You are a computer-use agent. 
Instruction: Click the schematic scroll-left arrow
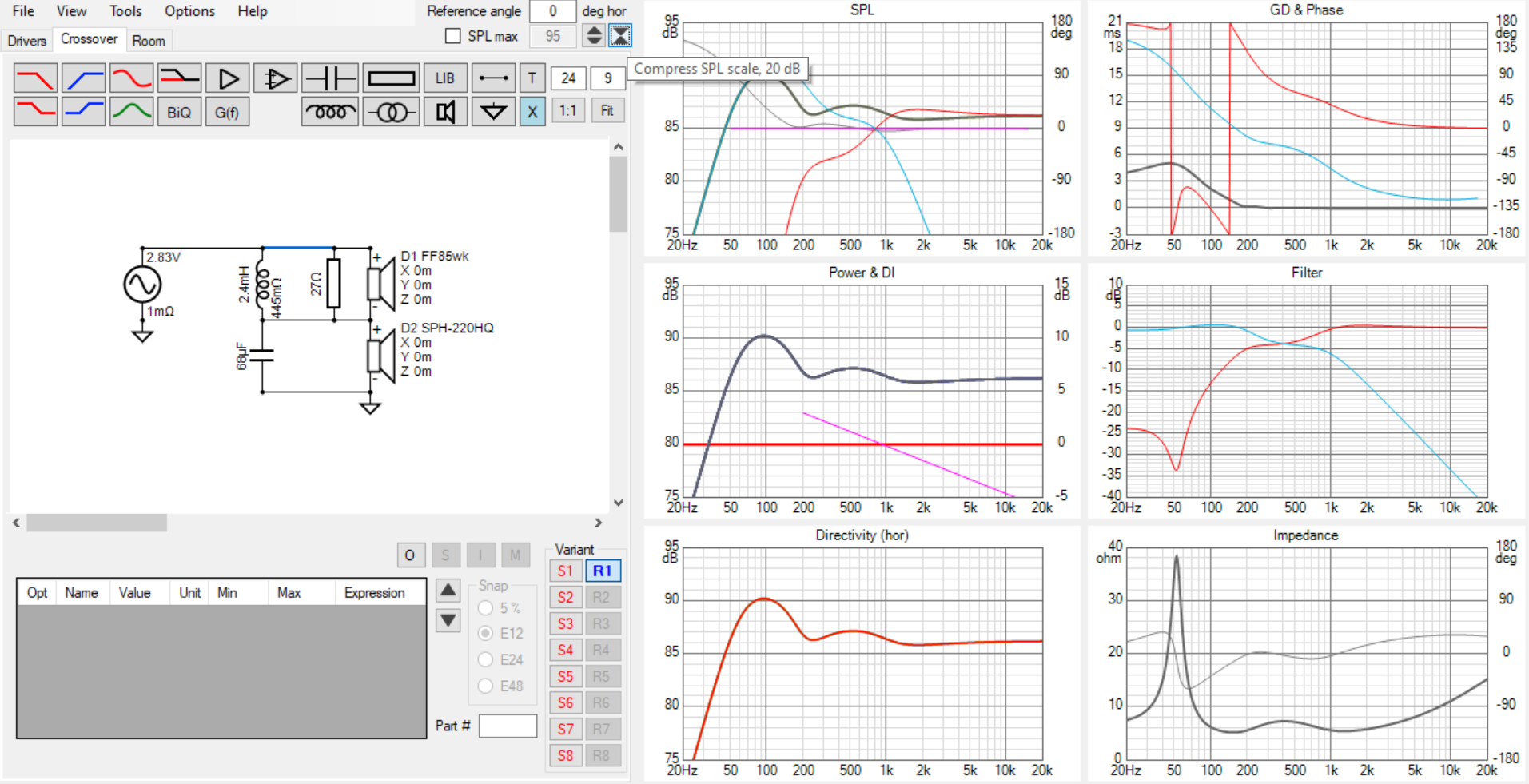pyautogui.click(x=17, y=523)
